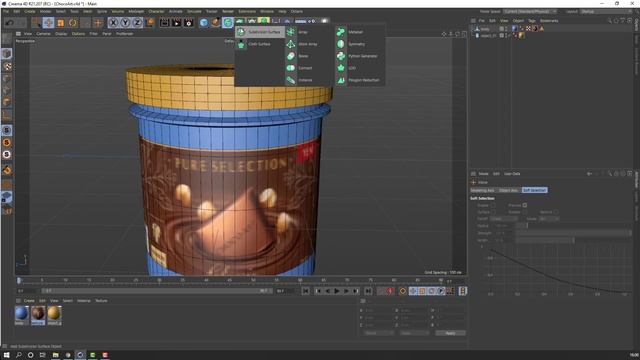Open Render View clapperboard icon
640x360 pixels.
click(x=164, y=23)
